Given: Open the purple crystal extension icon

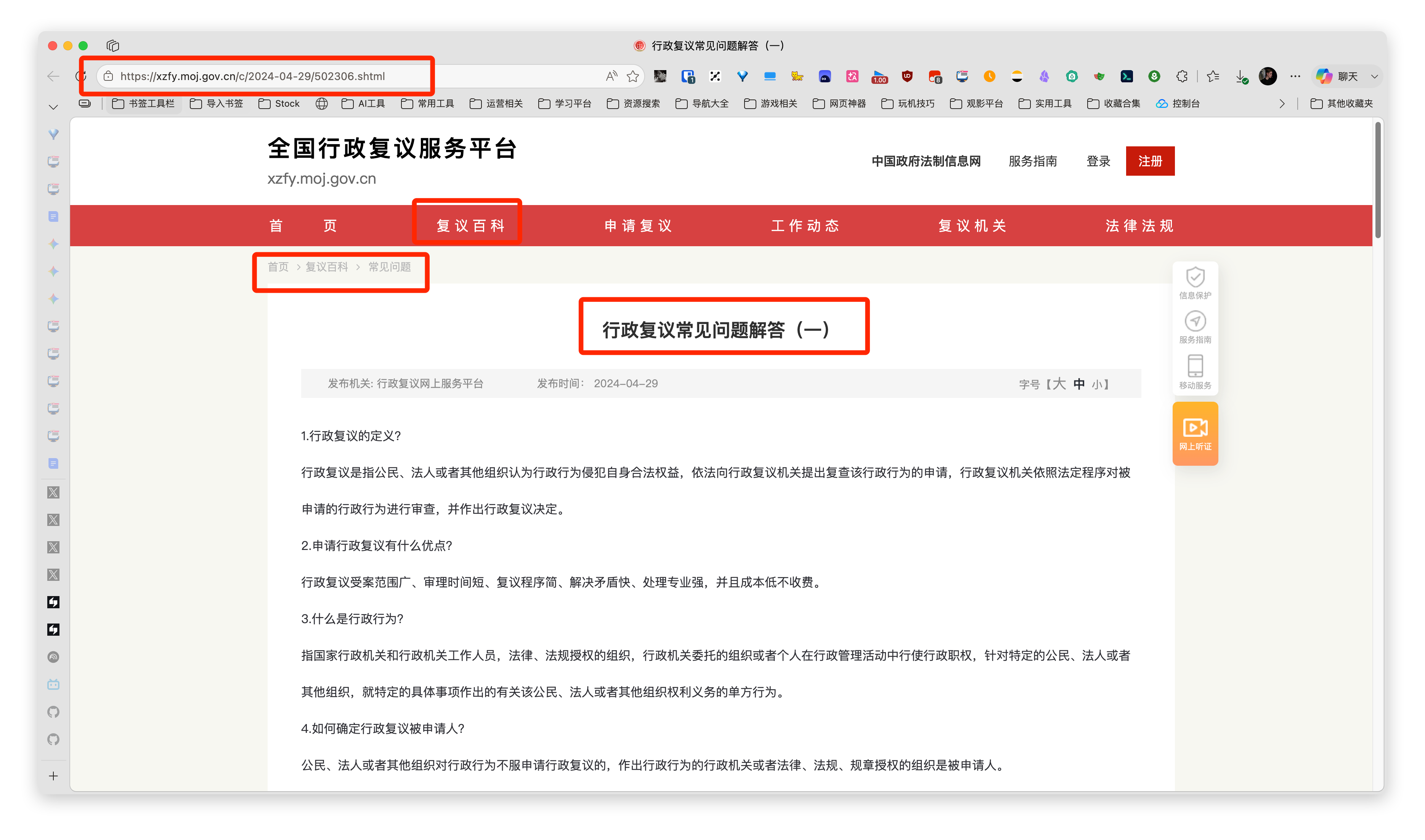Looking at the screenshot, I should point(1044,76).
